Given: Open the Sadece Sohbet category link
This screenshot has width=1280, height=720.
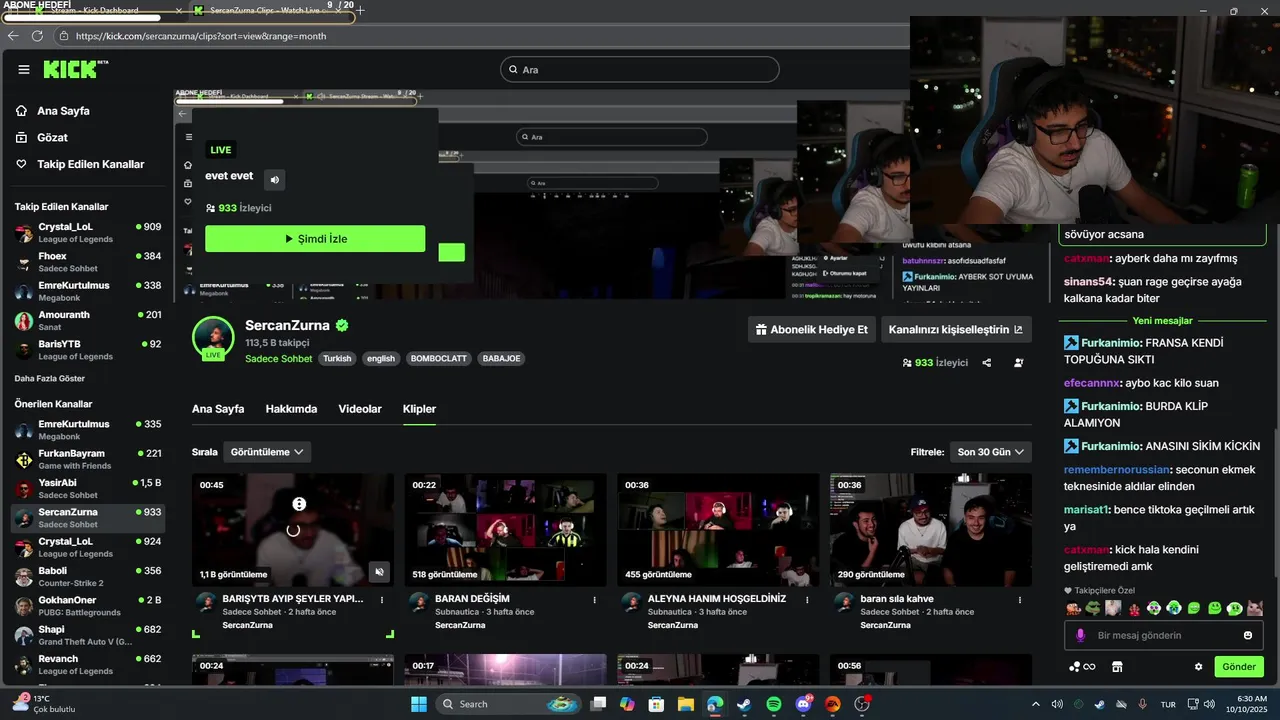Looking at the screenshot, I should click(x=279, y=358).
